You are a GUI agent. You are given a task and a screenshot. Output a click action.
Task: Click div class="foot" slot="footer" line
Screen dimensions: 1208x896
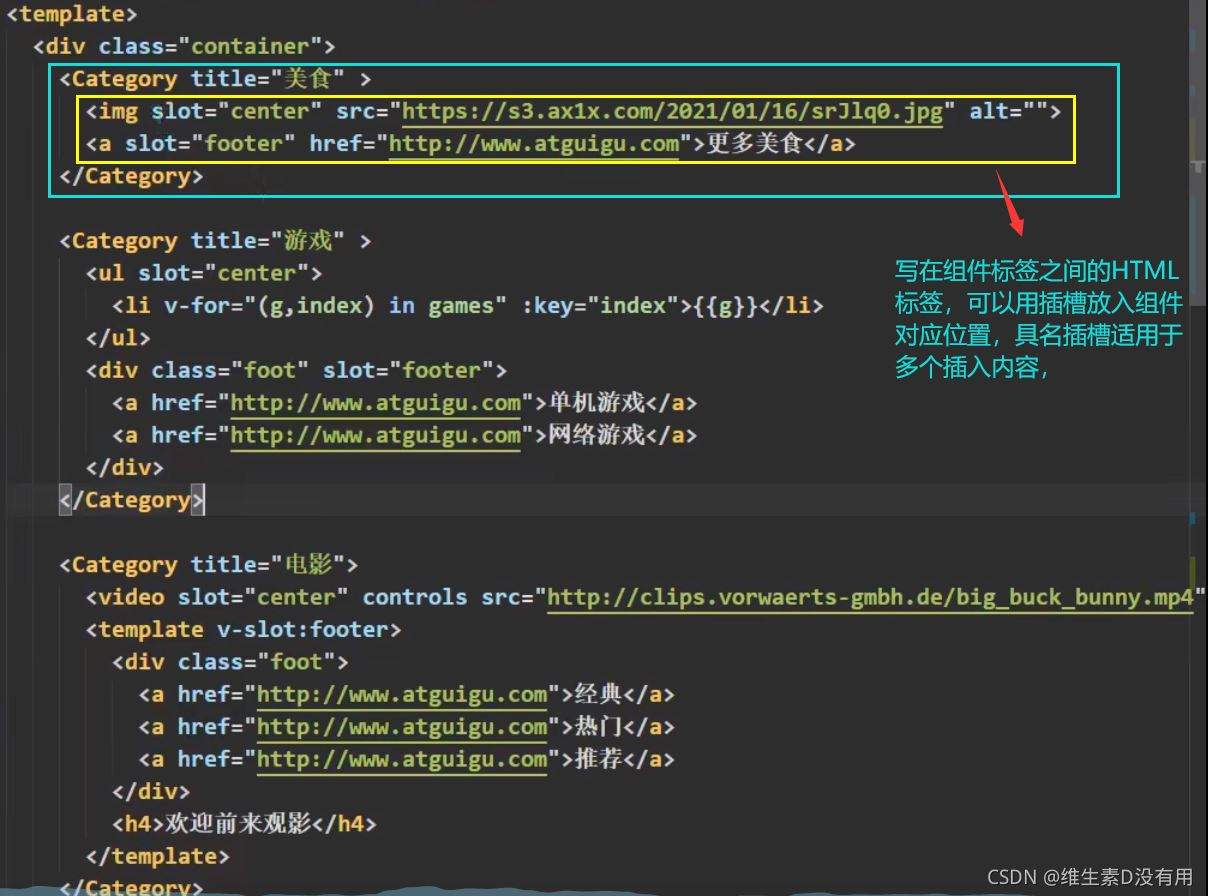pyautogui.click(x=296, y=370)
